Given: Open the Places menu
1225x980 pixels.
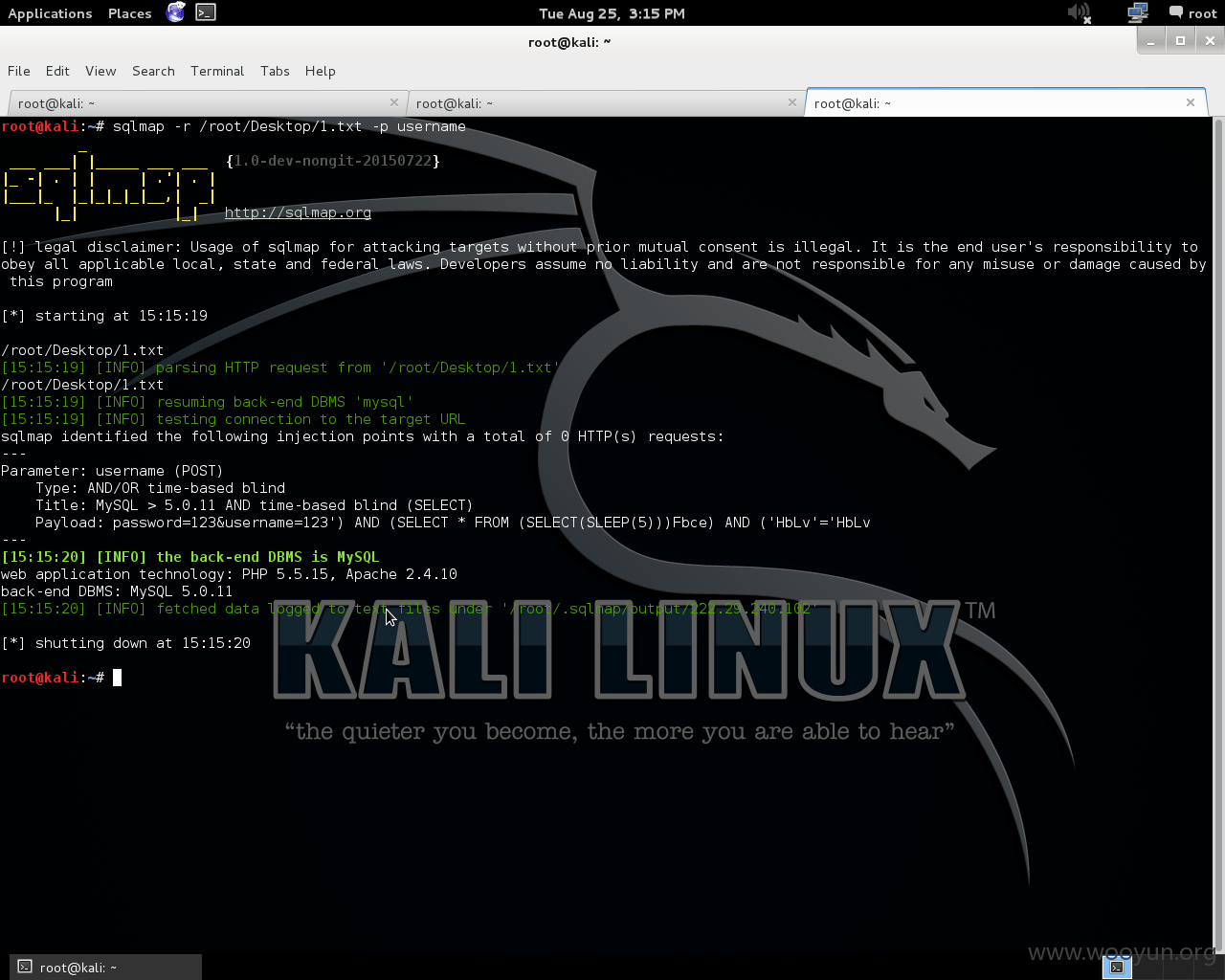Looking at the screenshot, I should 130,13.
